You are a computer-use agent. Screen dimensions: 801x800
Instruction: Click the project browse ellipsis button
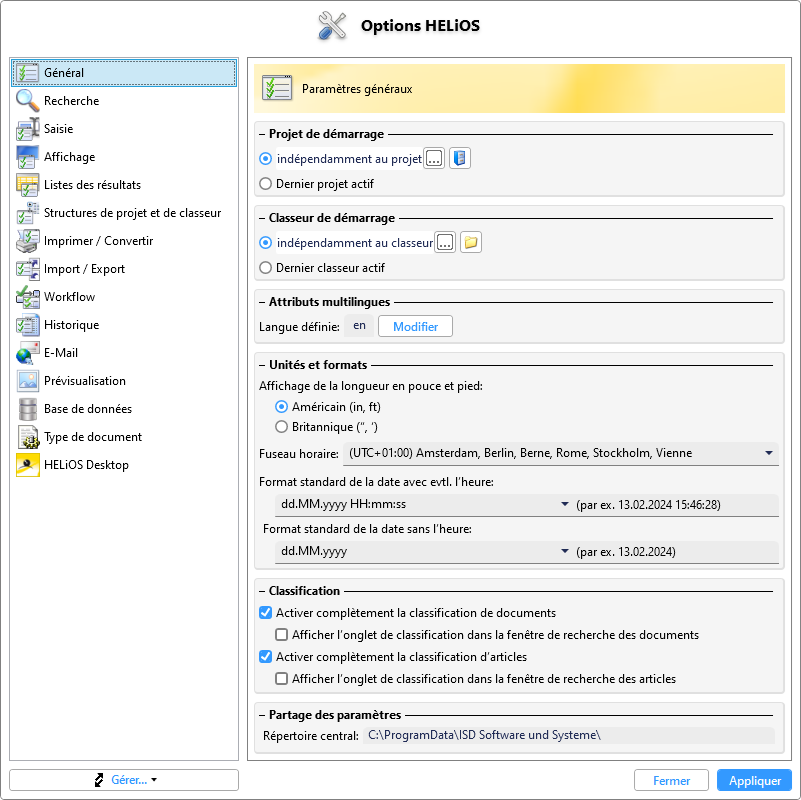[434, 158]
